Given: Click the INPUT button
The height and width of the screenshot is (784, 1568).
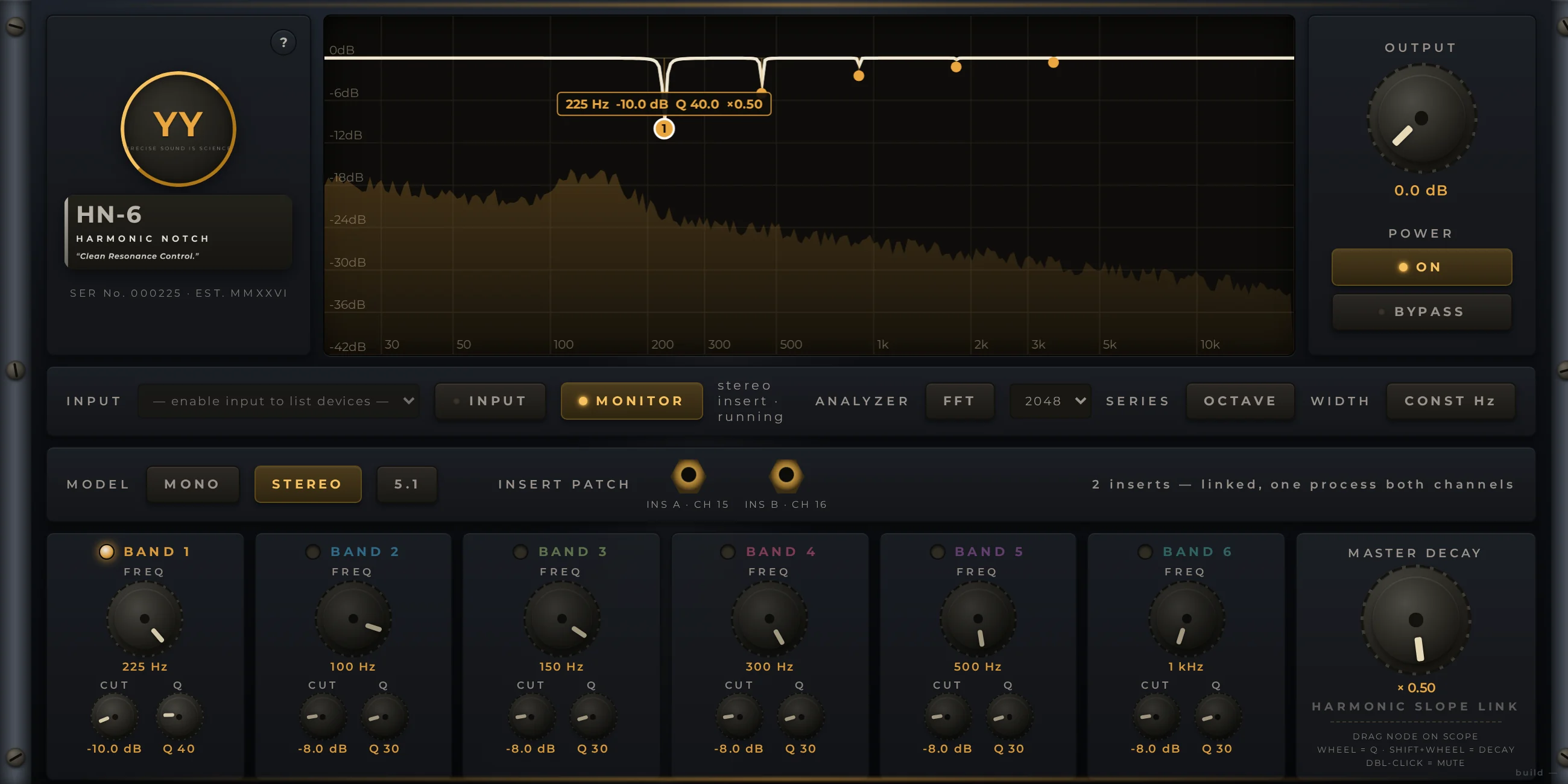Looking at the screenshot, I should click(x=491, y=401).
